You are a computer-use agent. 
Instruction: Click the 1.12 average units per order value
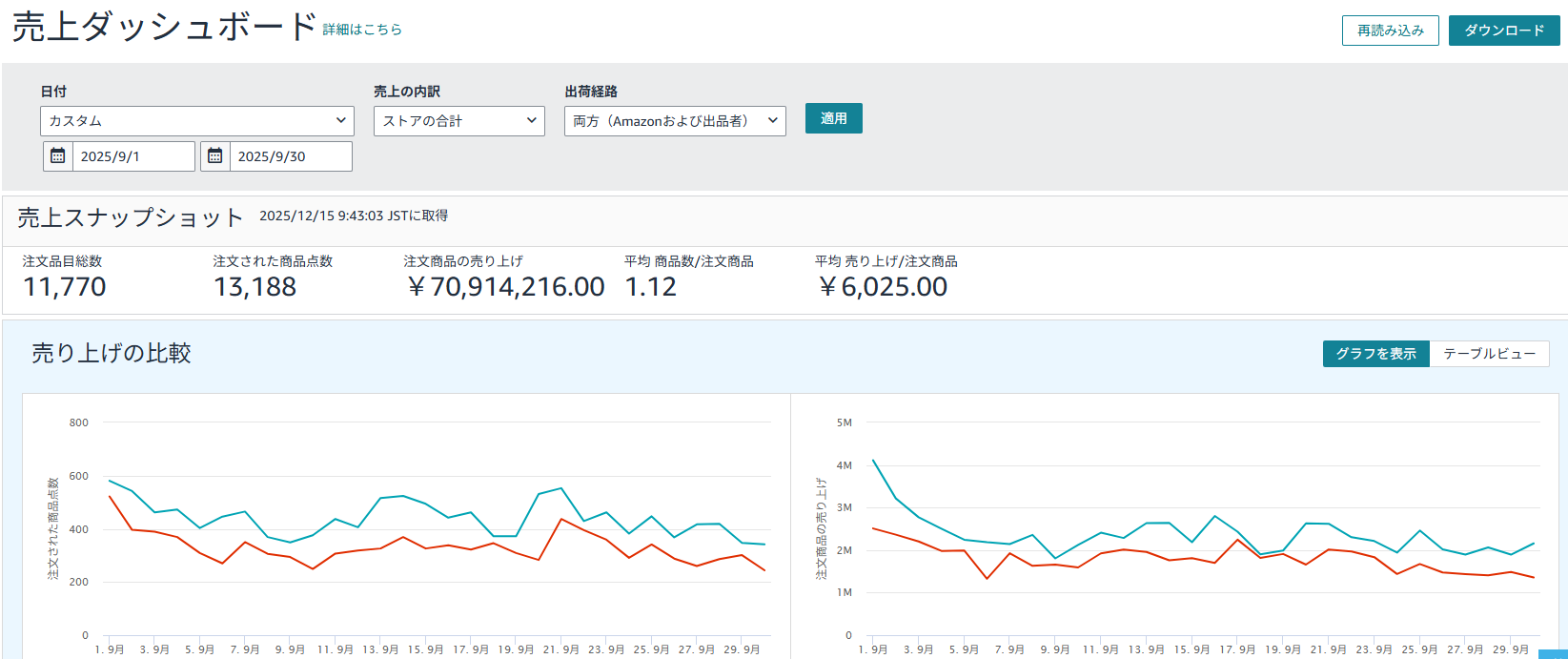[650, 287]
